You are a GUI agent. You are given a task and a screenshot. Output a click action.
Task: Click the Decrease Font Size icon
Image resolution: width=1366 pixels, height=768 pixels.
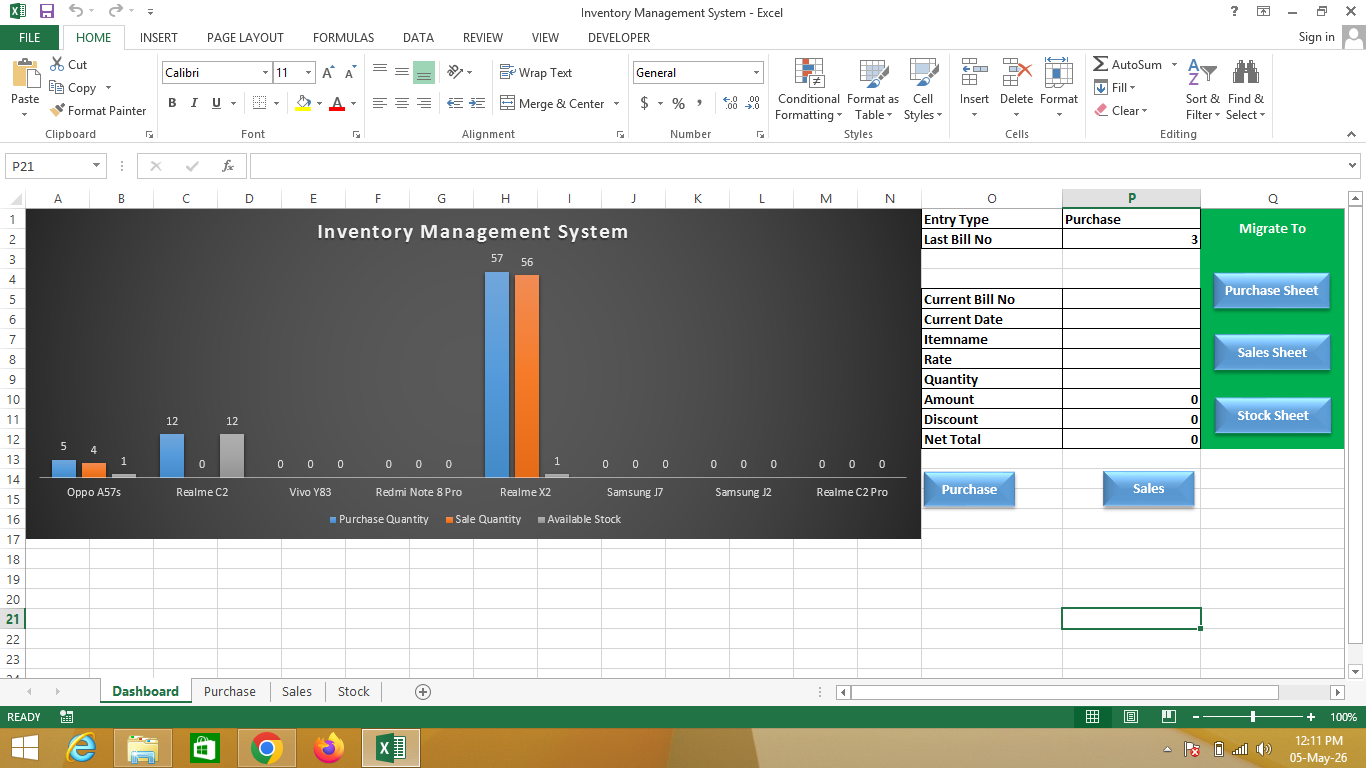[350, 73]
